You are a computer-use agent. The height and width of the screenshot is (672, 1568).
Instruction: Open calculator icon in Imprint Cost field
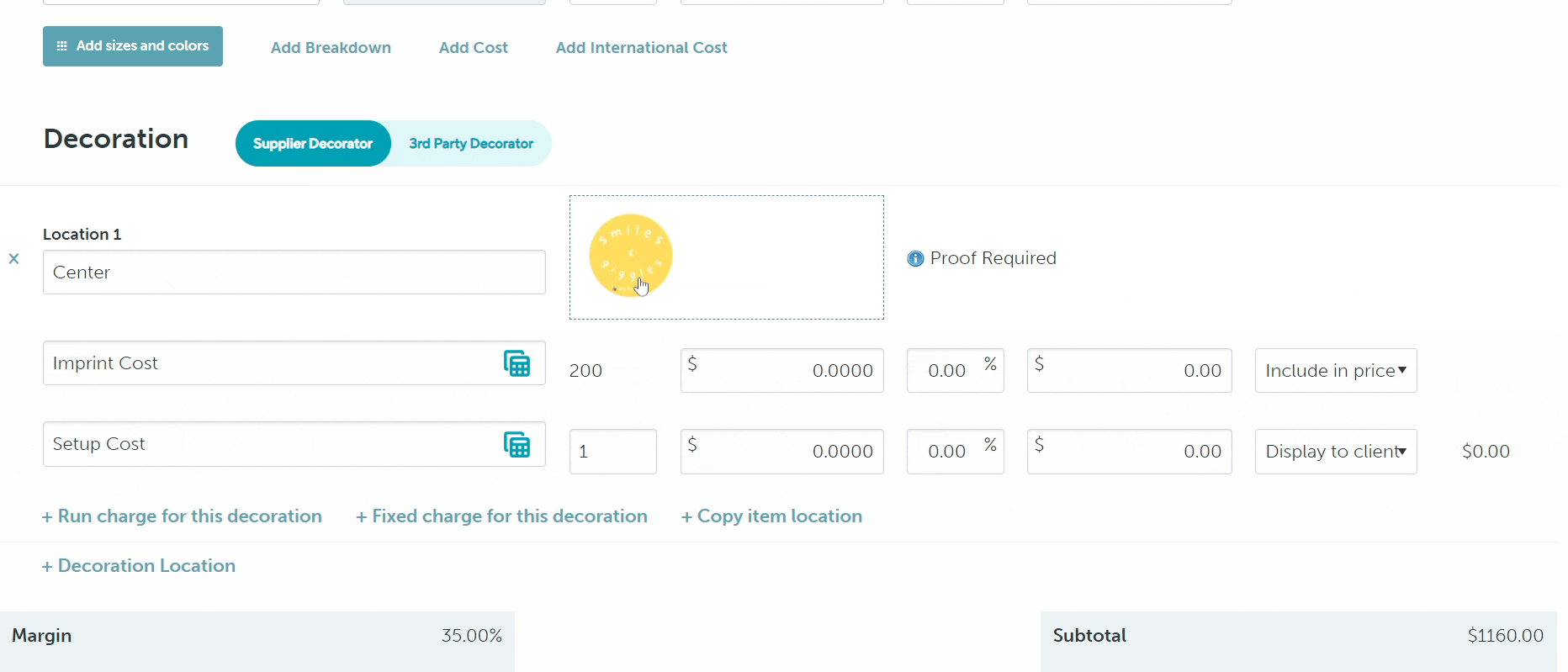pos(516,363)
